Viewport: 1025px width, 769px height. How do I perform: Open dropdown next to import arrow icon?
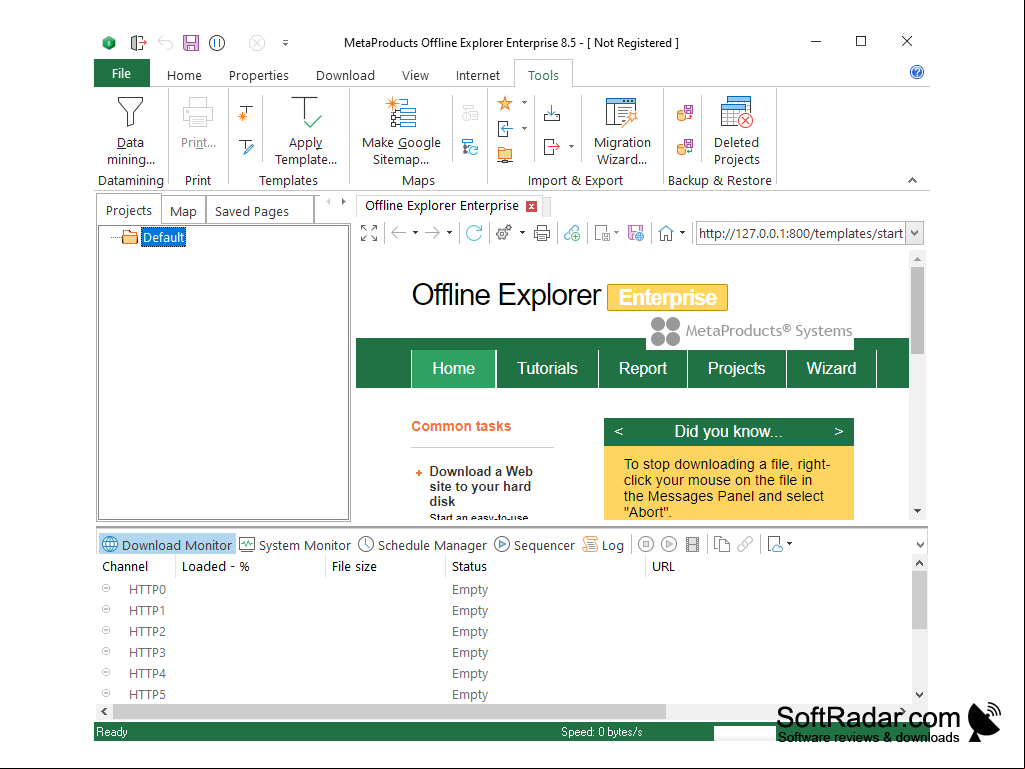point(524,128)
